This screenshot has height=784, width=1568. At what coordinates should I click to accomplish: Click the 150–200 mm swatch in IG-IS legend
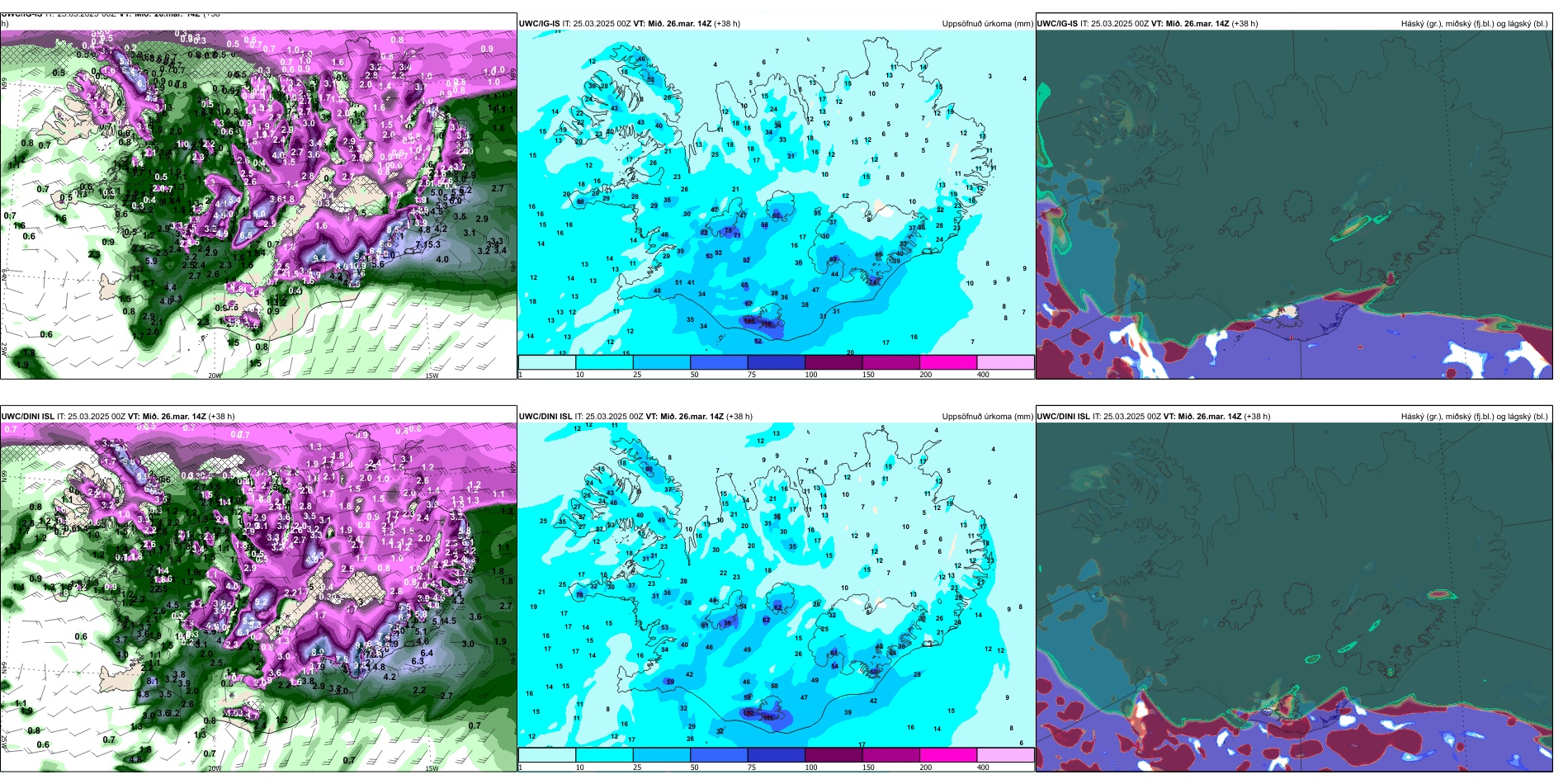[x=891, y=362]
